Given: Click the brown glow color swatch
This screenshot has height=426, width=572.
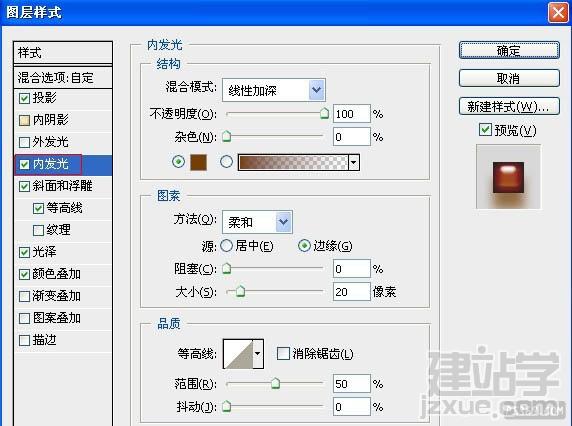Looking at the screenshot, I should click(x=198, y=162).
